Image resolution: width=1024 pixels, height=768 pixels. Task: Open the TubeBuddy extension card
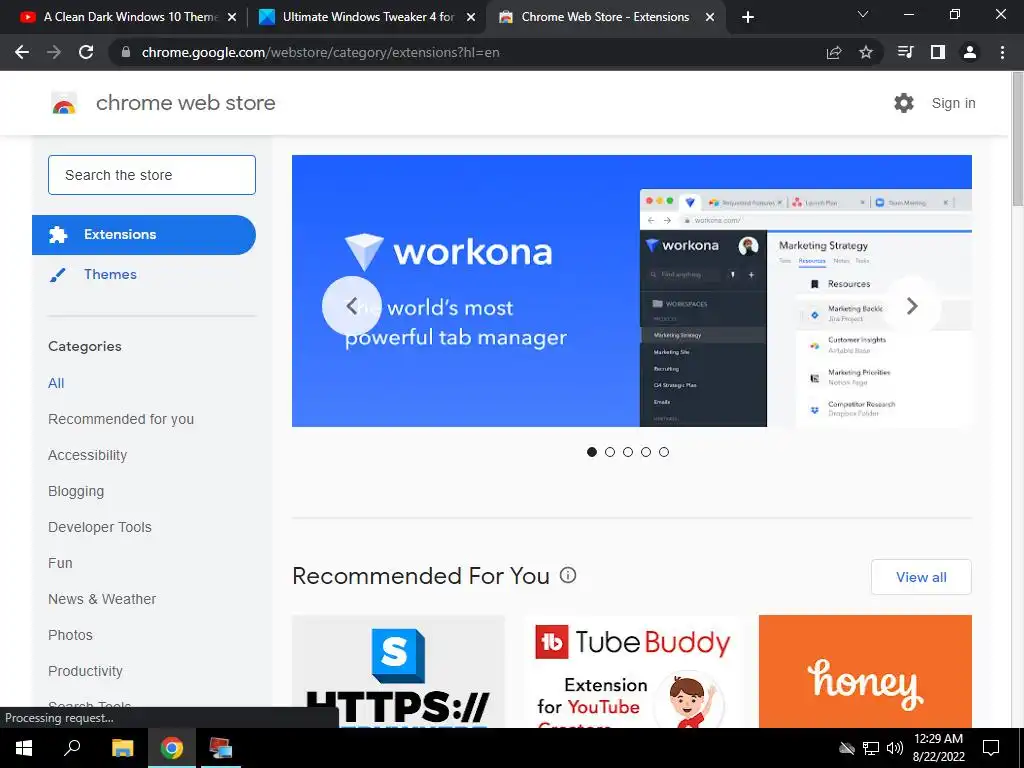pos(632,671)
